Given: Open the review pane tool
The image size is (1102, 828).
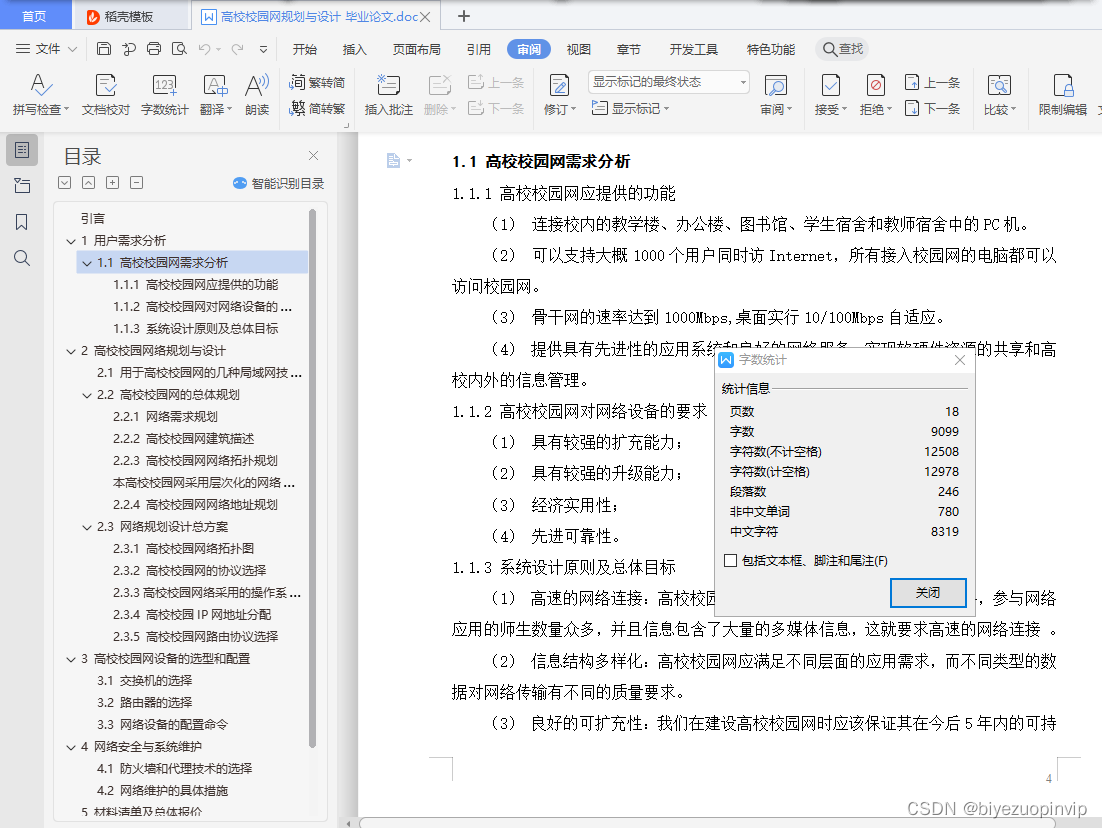Looking at the screenshot, I should (x=776, y=94).
